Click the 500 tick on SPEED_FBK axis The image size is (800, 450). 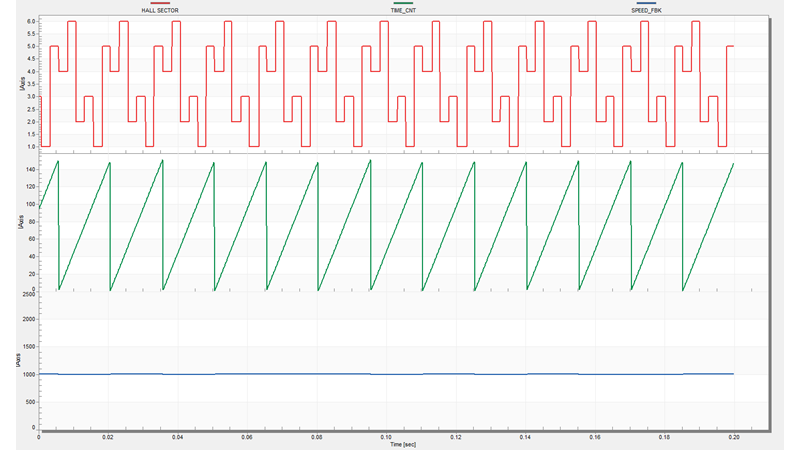pos(31,402)
